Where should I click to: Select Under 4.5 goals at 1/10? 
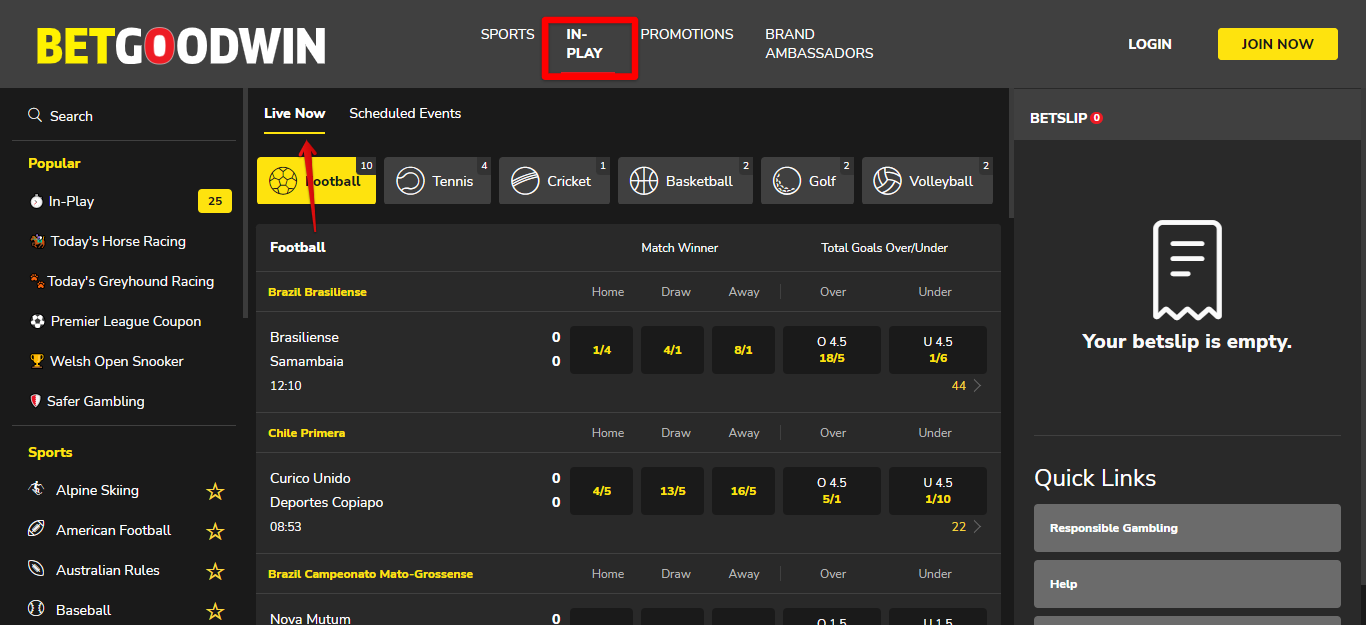click(x=938, y=491)
